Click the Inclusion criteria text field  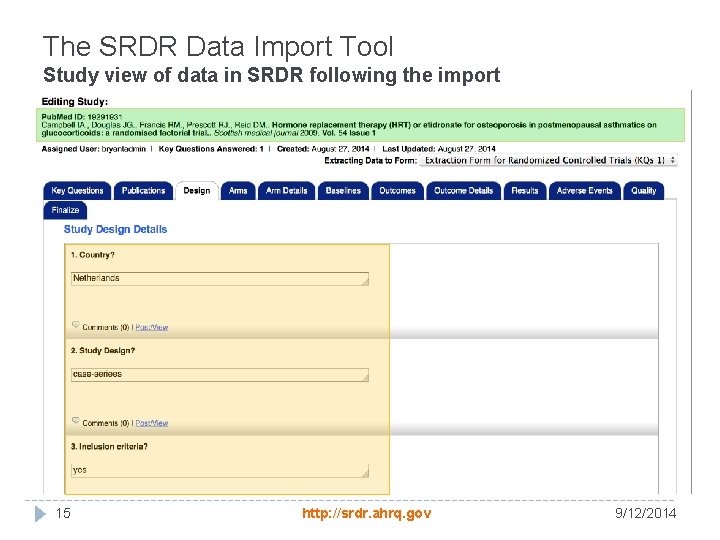pyautogui.click(x=219, y=471)
